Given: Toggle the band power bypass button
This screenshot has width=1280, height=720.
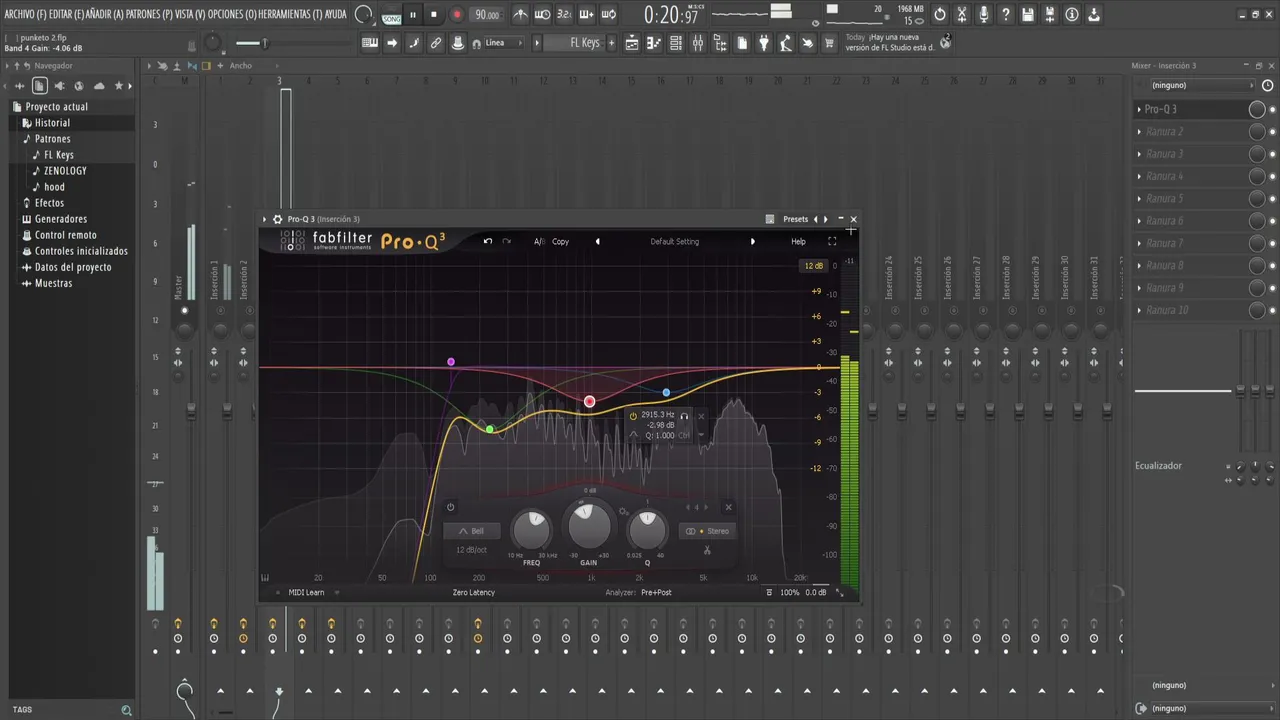Looking at the screenshot, I should click(x=450, y=508).
